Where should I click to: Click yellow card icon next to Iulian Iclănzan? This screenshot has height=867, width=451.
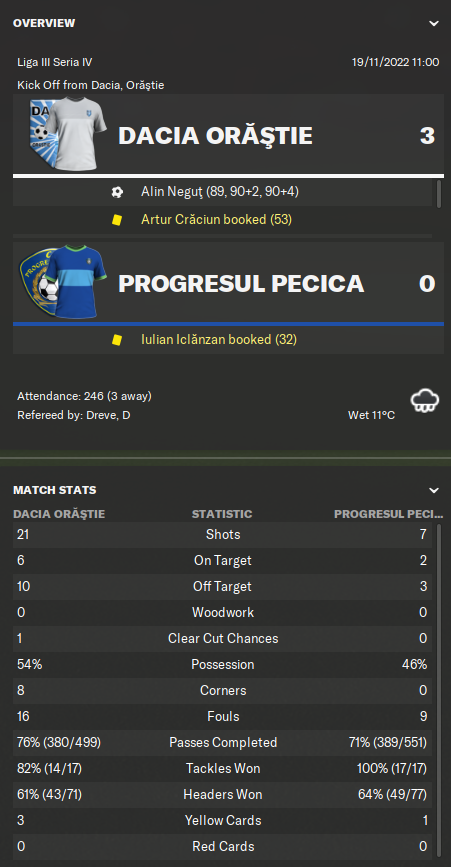click(x=117, y=340)
